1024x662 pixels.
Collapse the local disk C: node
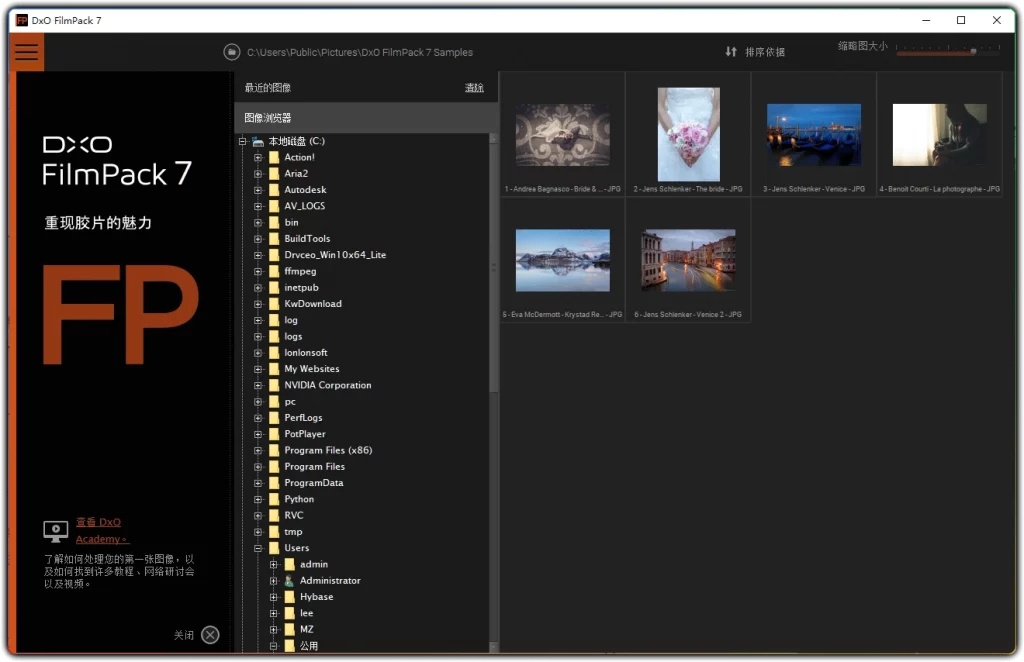(x=243, y=141)
